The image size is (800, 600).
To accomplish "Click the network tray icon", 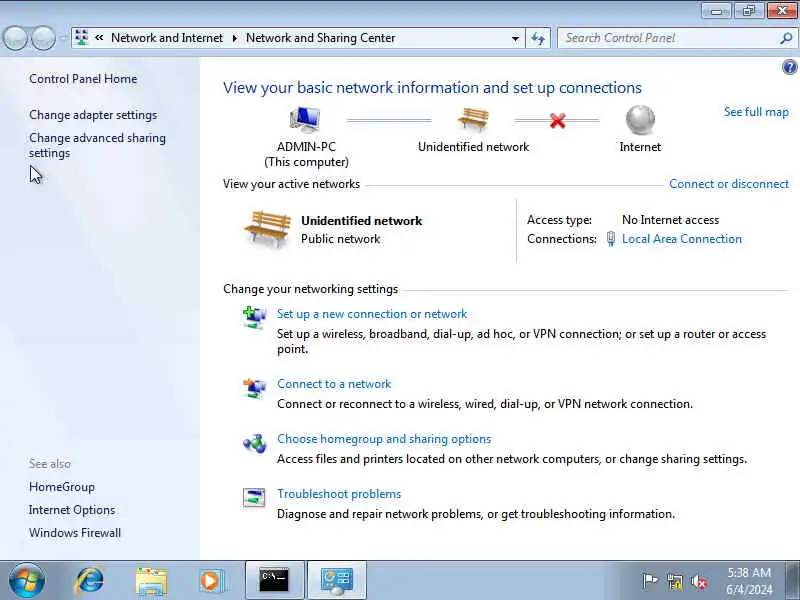I will click(675, 581).
